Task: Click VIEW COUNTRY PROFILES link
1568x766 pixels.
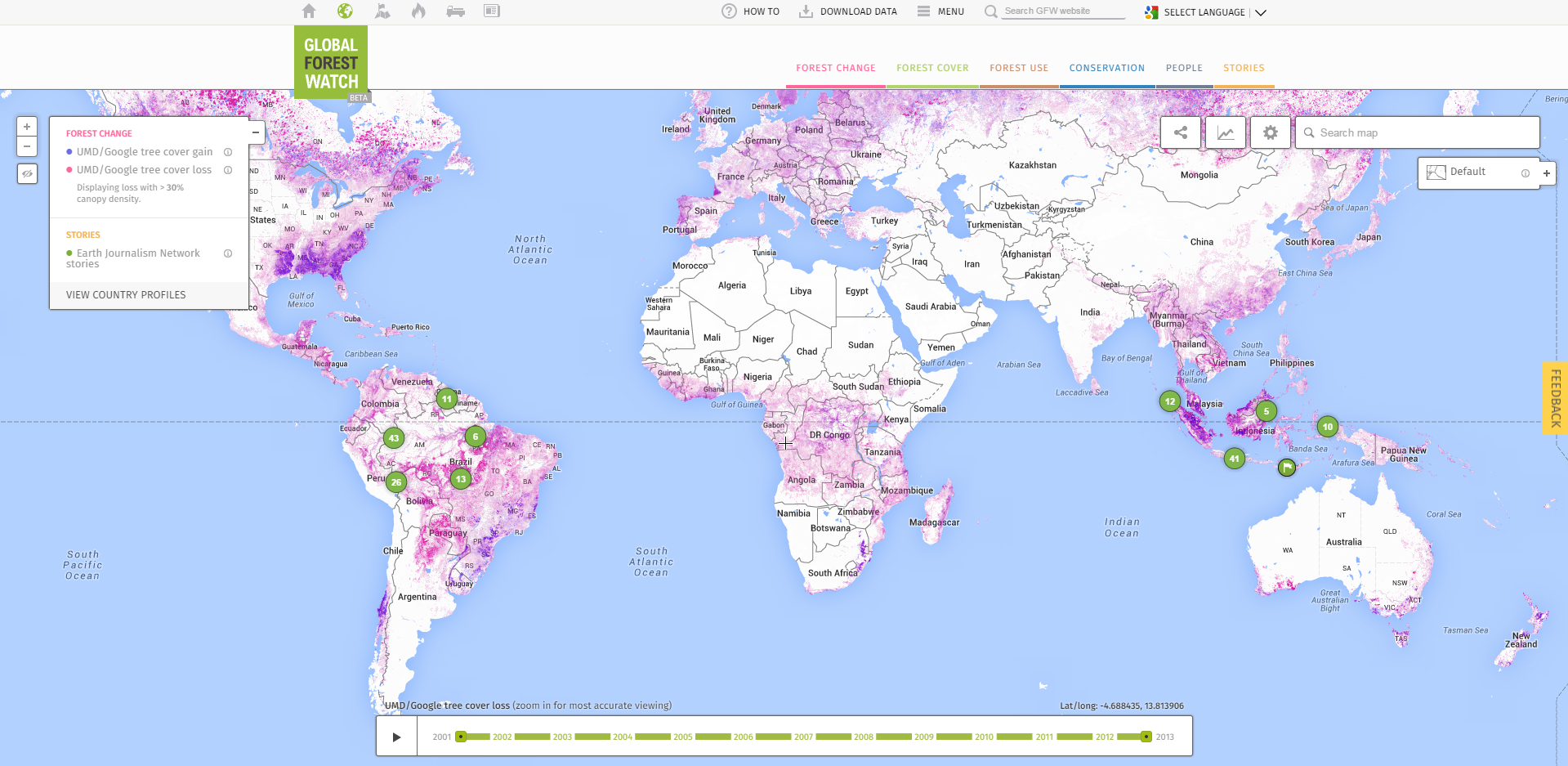Action: (x=125, y=294)
